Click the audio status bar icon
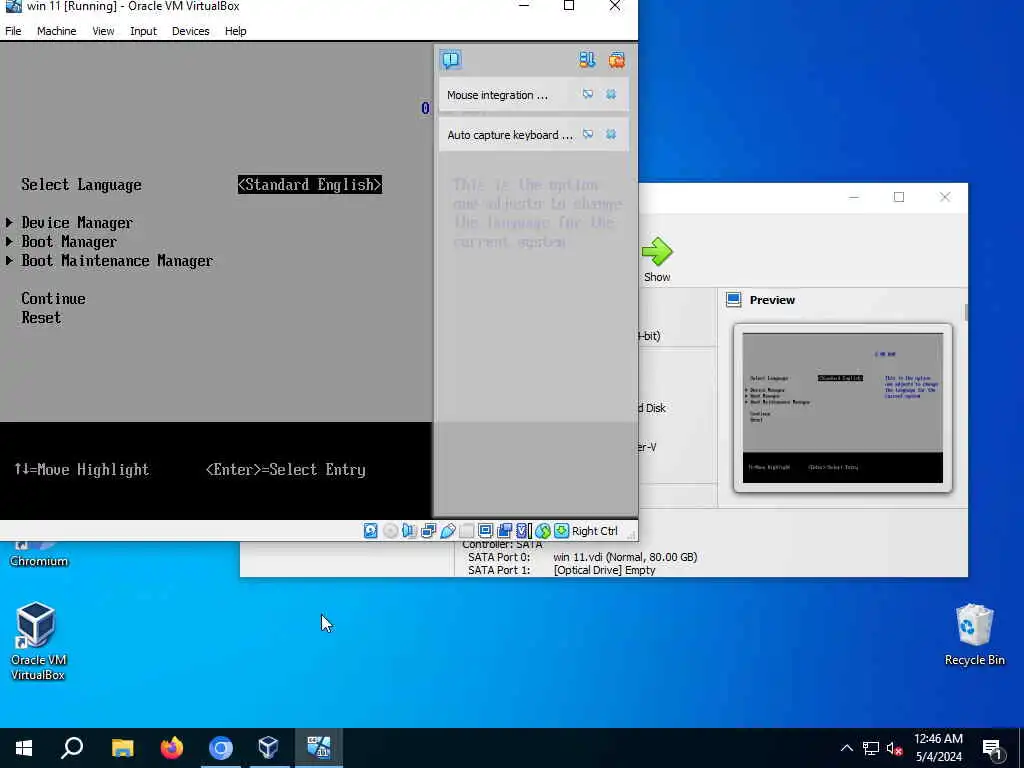 point(409,531)
